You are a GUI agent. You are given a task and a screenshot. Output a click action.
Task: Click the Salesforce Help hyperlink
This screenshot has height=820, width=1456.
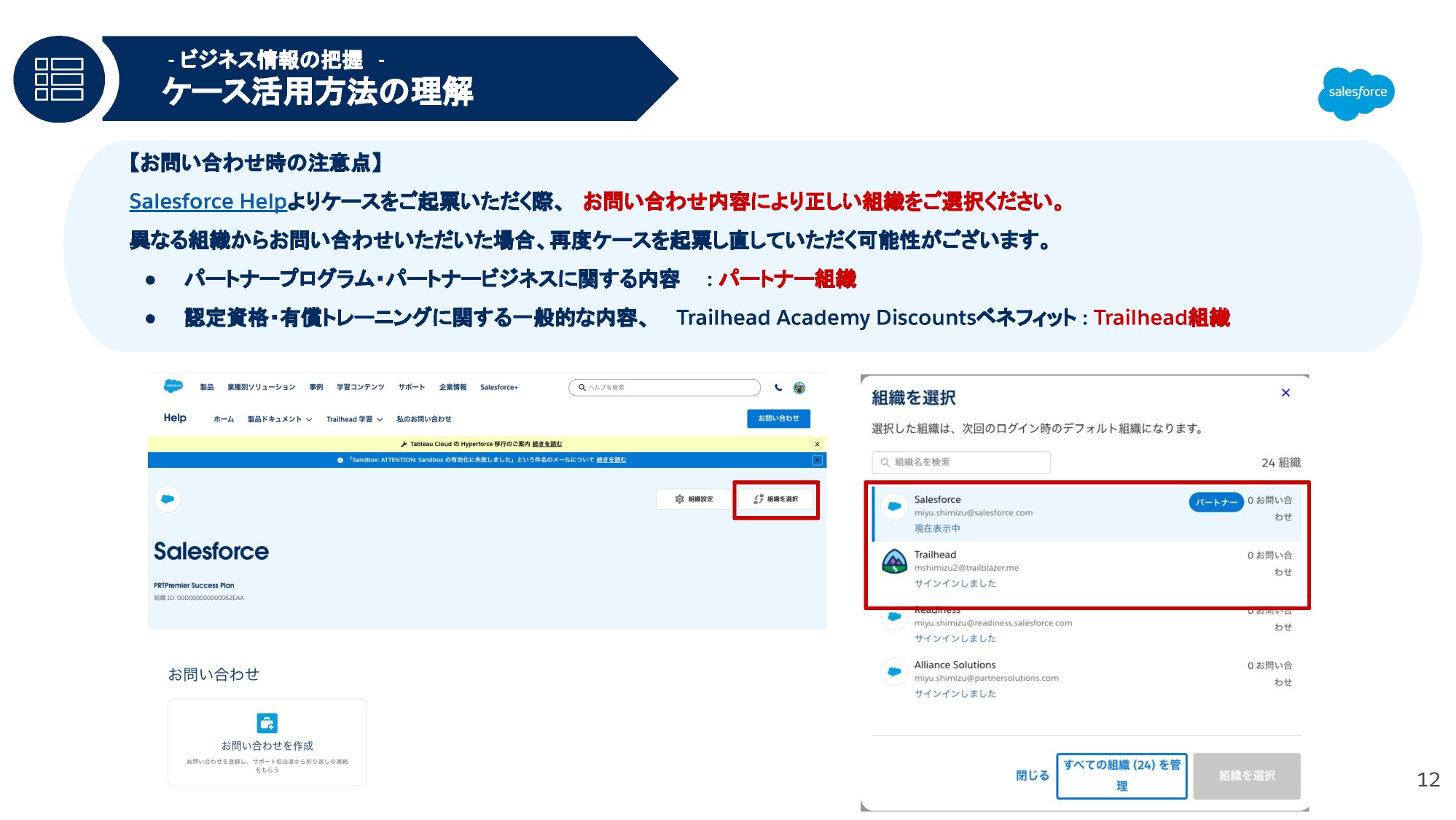pyautogui.click(x=208, y=201)
